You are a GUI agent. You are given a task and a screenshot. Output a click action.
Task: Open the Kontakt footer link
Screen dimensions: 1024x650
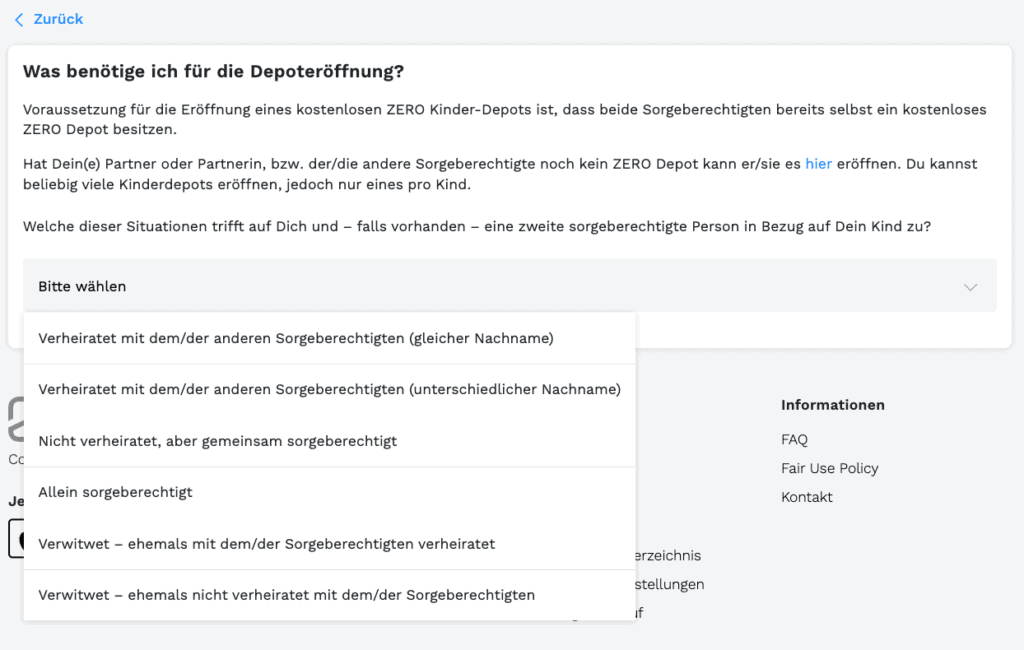tap(807, 497)
